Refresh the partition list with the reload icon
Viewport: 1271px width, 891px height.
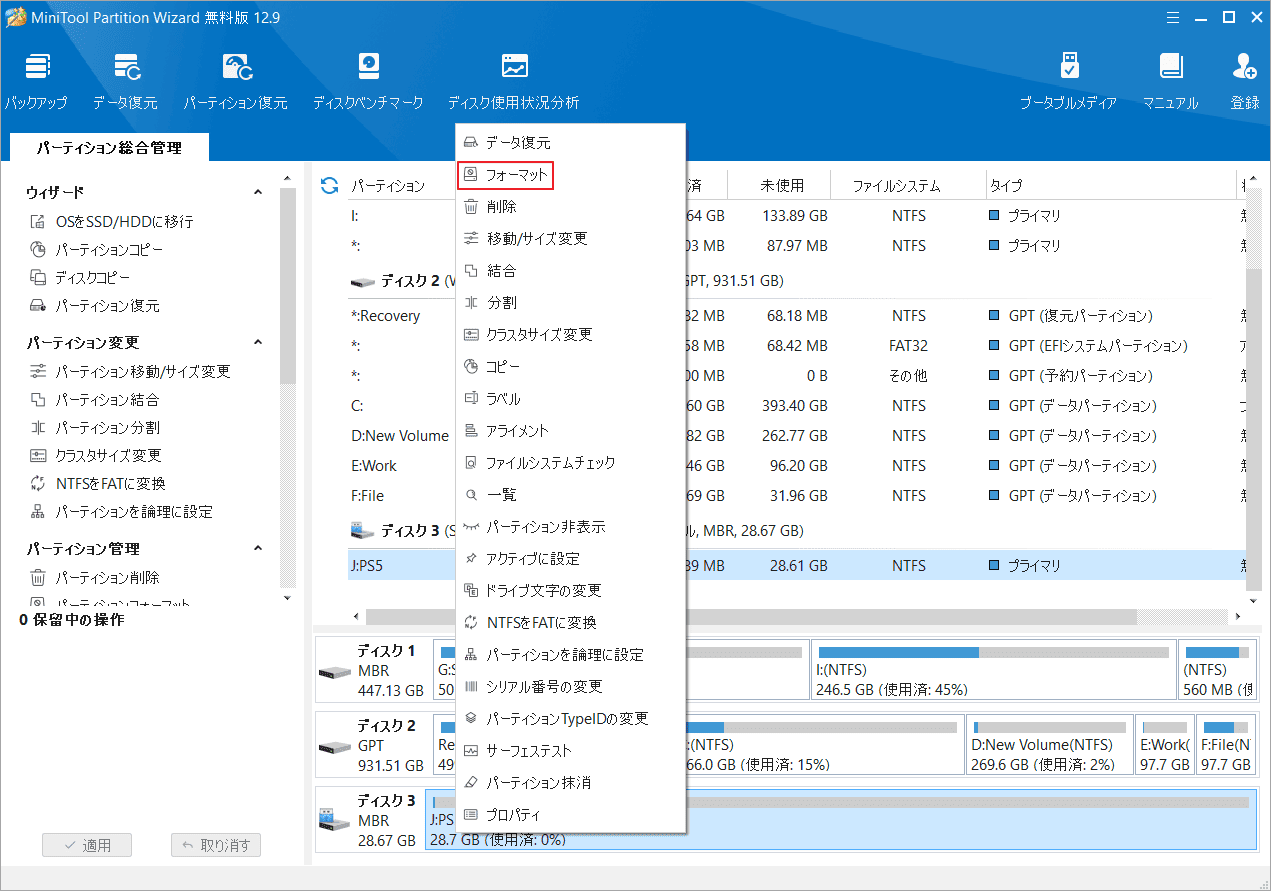(329, 185)
